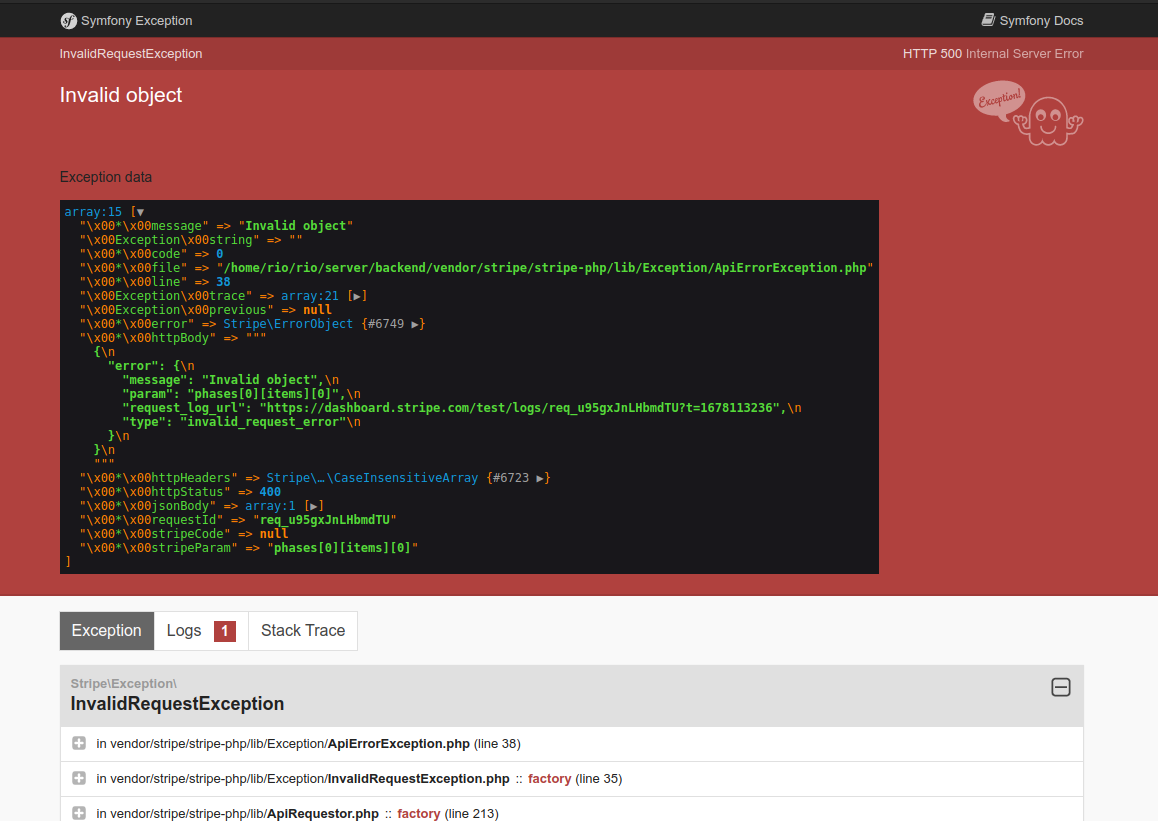Click the requestId value req_u95gxJnLHbmdTU

[324, 521]
